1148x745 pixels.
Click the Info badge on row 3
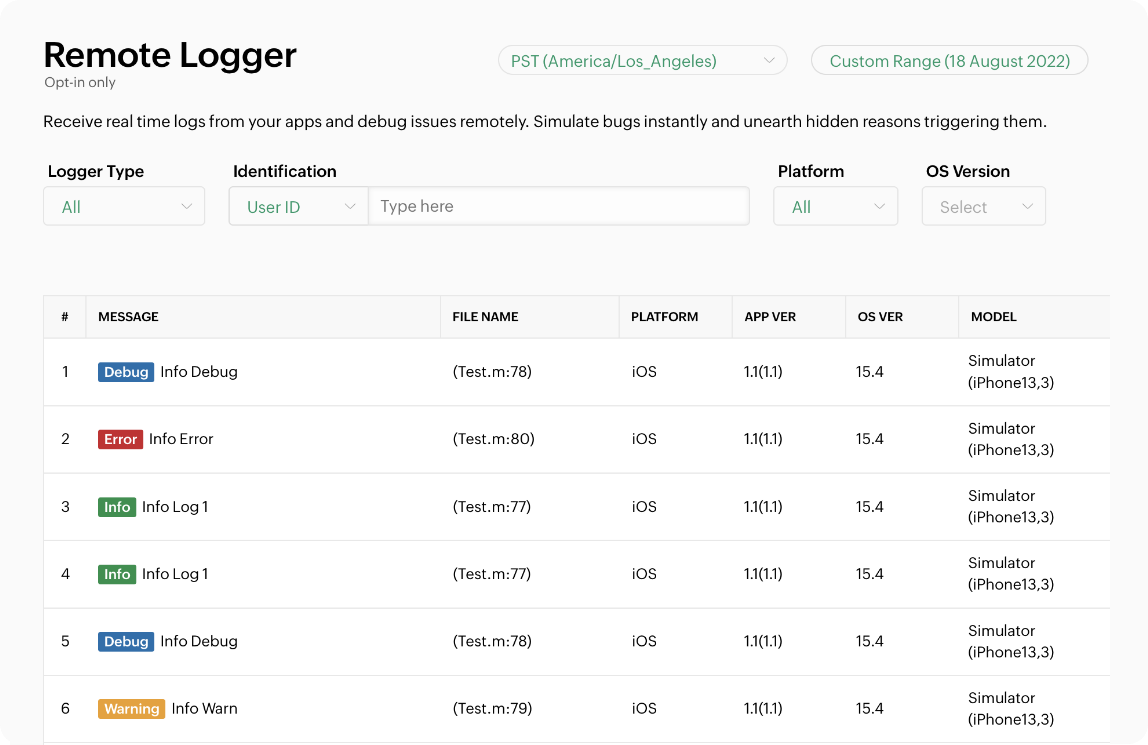point(117,506)
